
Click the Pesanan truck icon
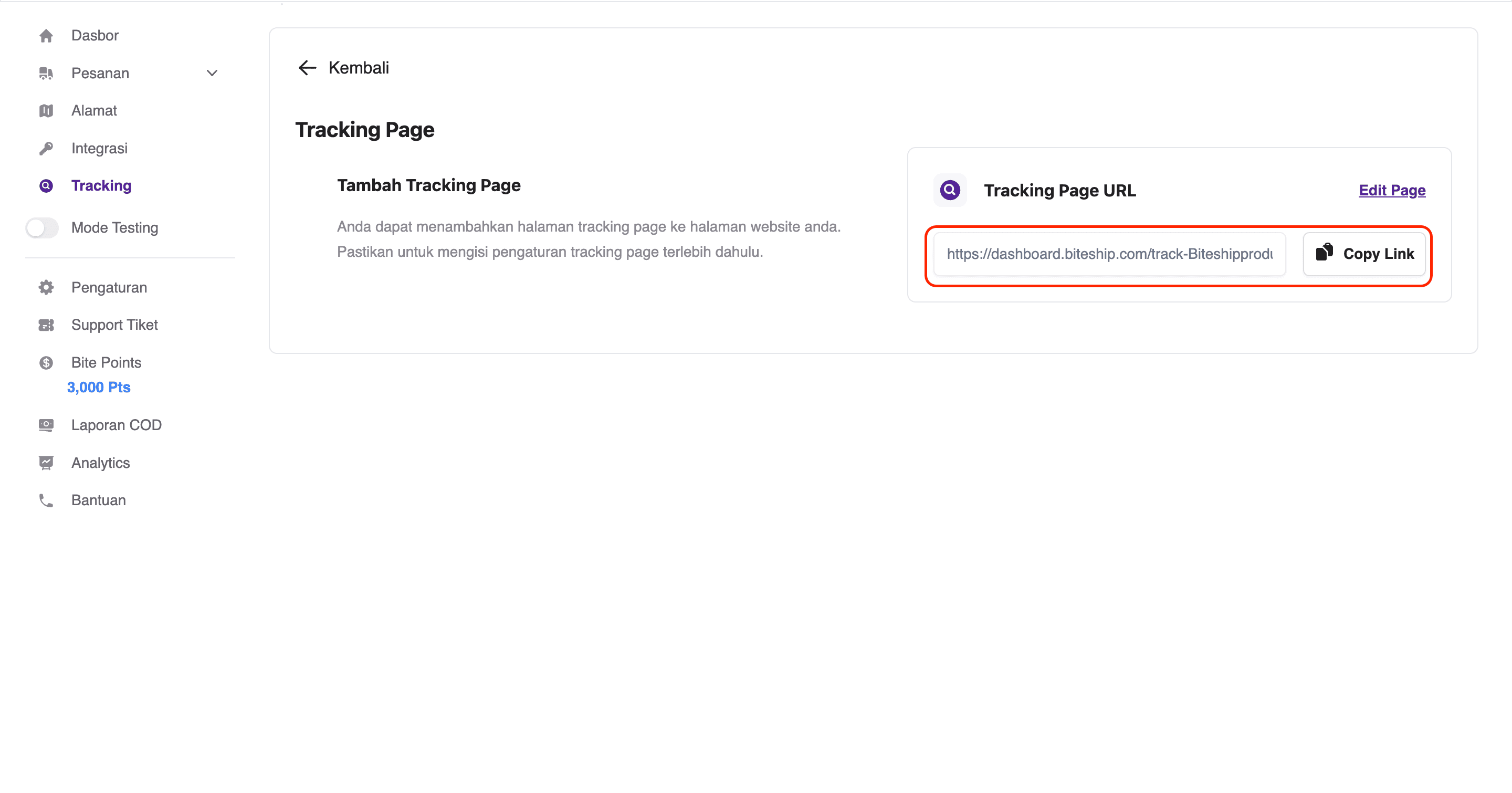click(x=46, y=74)
